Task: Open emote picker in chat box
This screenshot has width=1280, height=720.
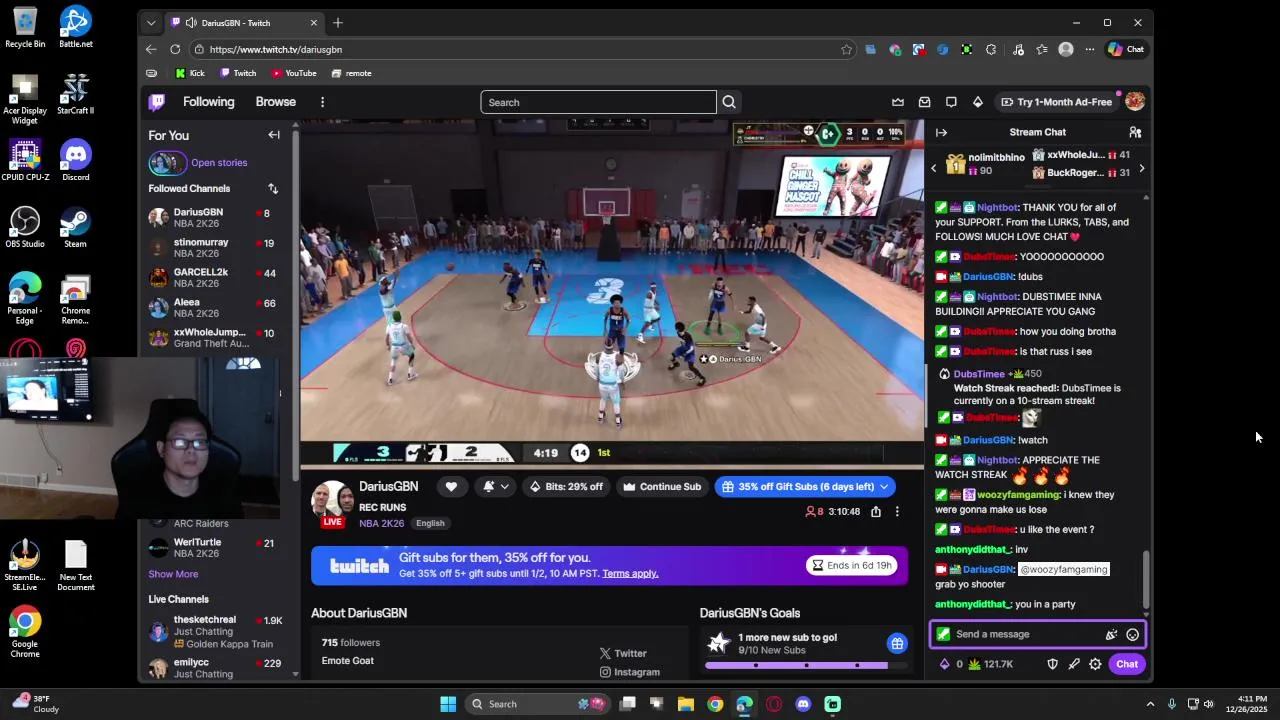Action: coord(1132,634)
